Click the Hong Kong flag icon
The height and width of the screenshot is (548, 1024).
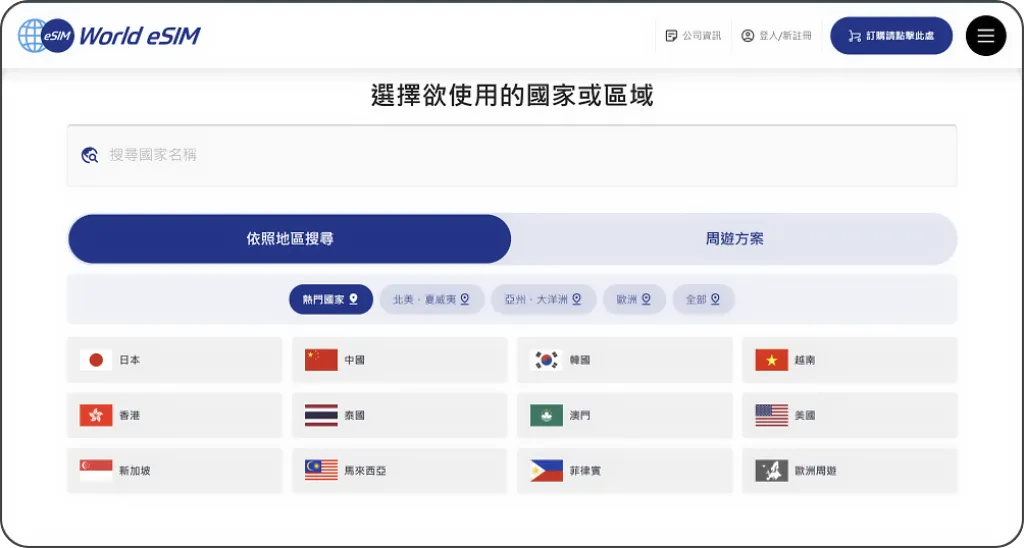tap(96, 415)
